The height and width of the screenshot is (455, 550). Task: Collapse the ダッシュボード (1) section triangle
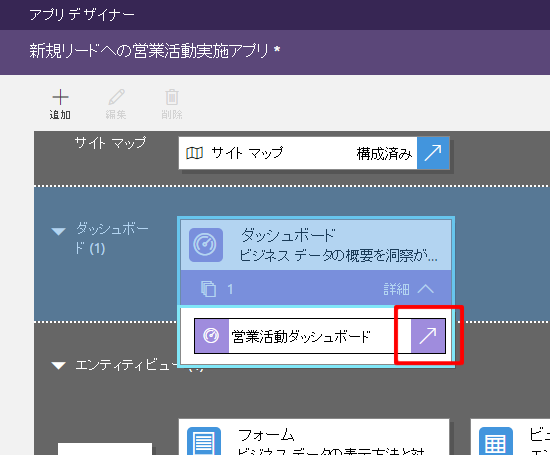coord(58,231)
